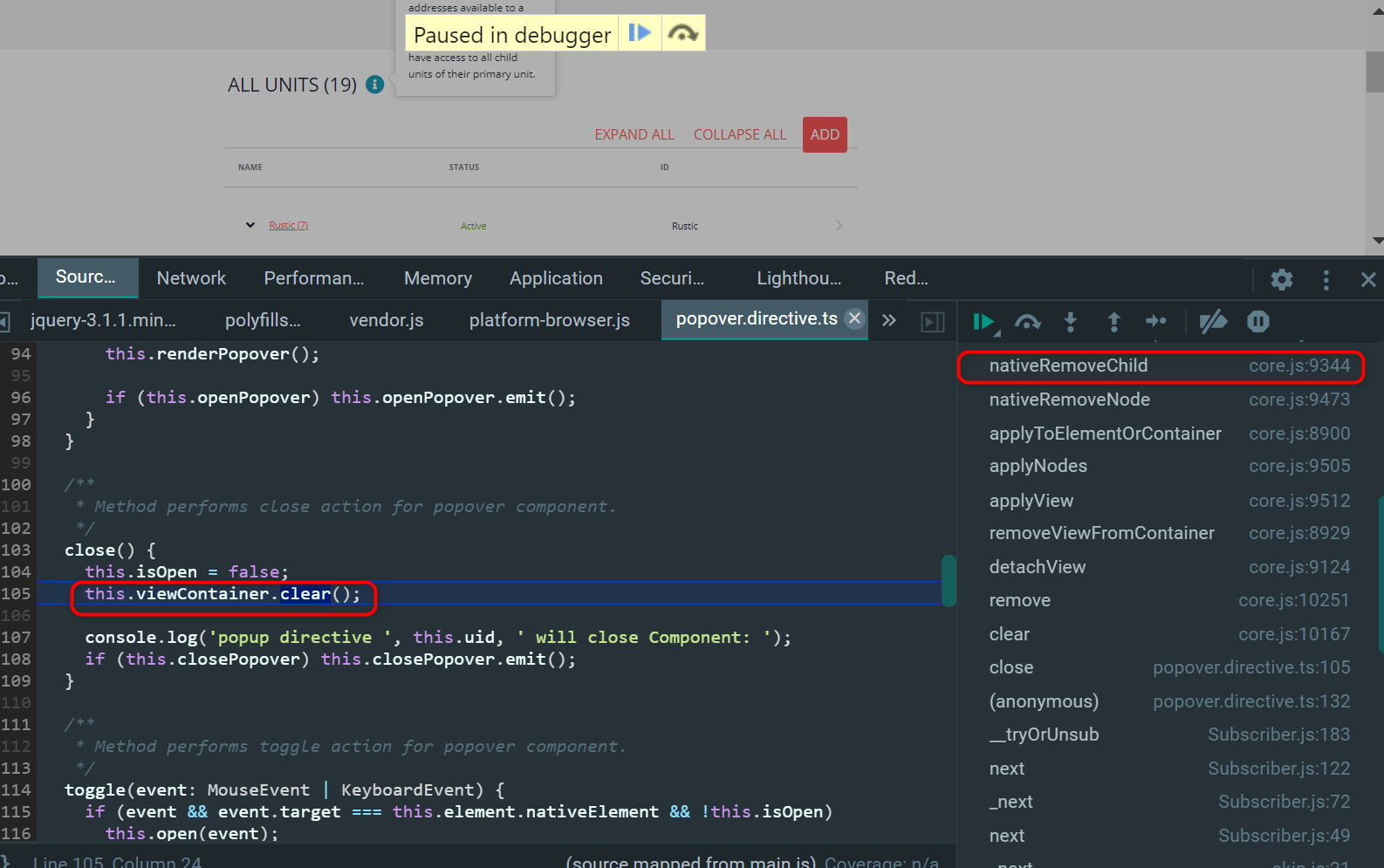Click the STATUS column header
The image size is (1384, 868).
464,167
